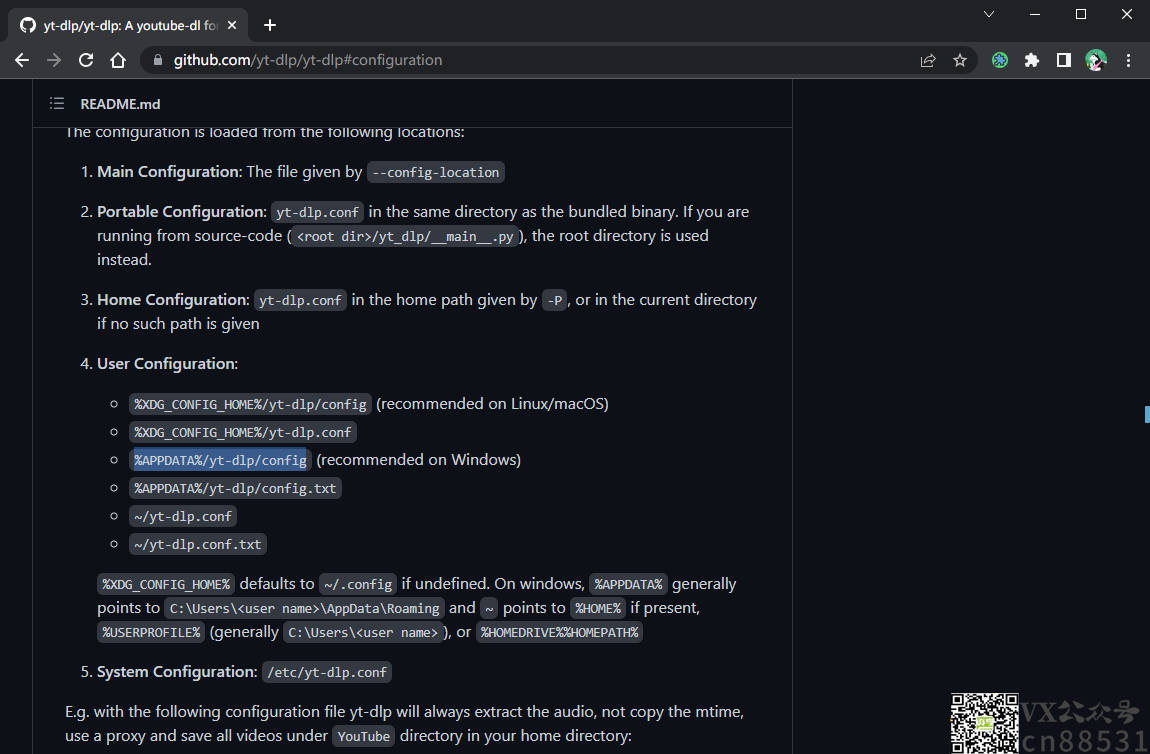Click the README.md file title
This screenshot has height=754, width=1150.
[120, 104]
